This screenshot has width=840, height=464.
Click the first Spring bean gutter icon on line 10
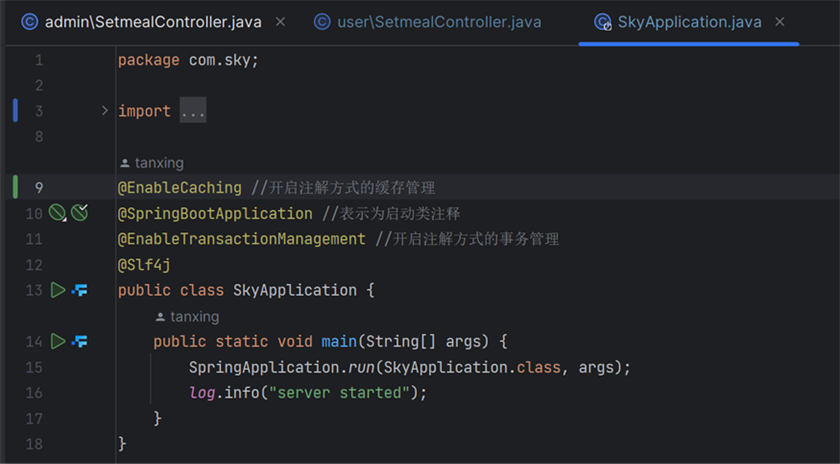pos(57,213)
